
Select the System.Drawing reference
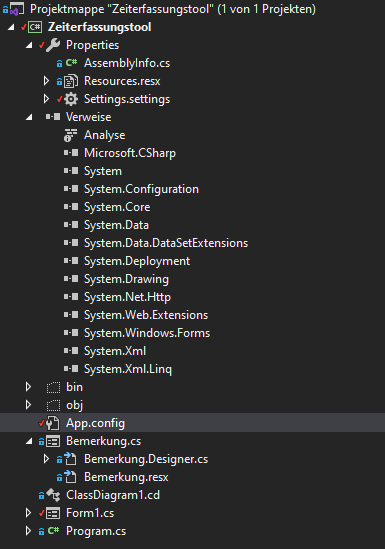[126, 279]
